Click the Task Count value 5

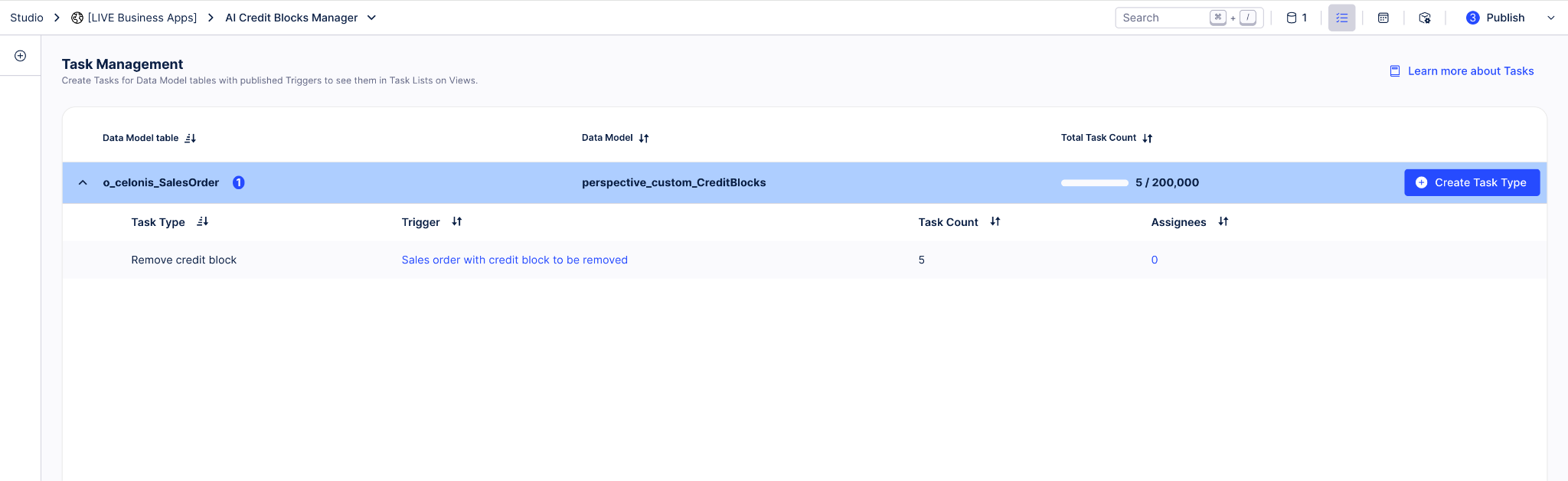tap(922, 260)
